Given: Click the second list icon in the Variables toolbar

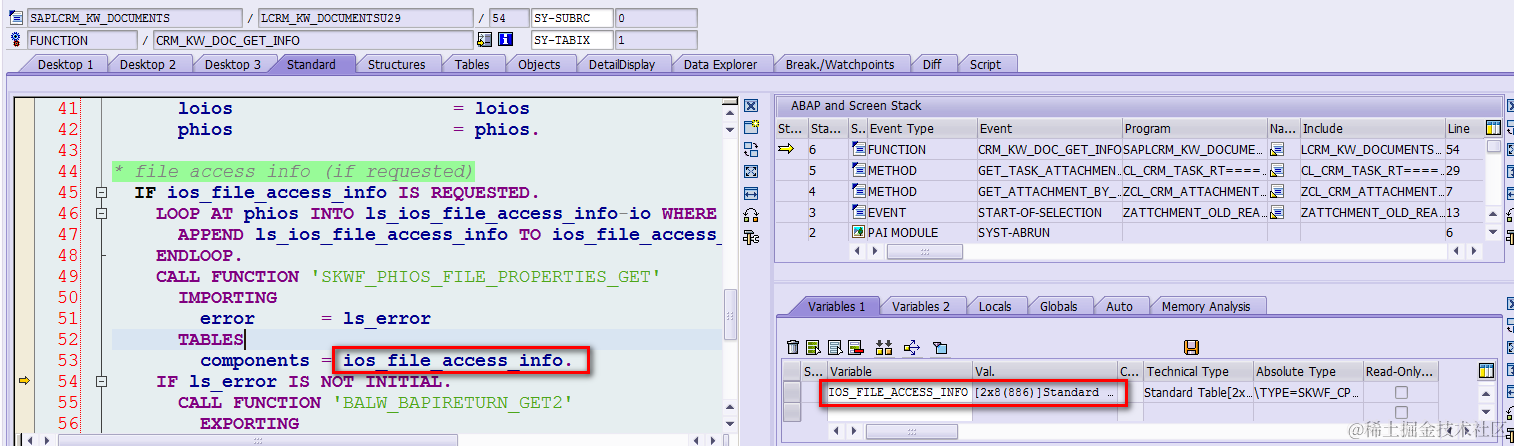Looking at the screenshot, I should [835, 348].
